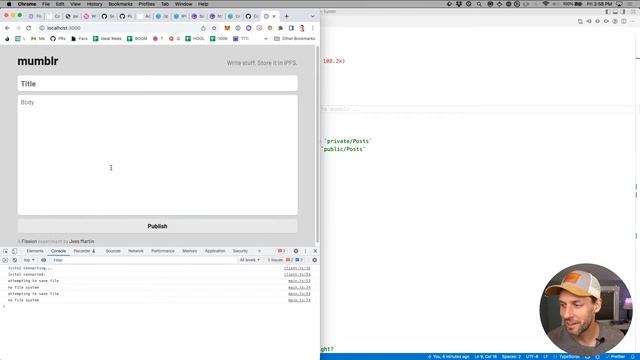Switch to DevTools Network tab
The image size is (640, 360).
tap(136, 251)
